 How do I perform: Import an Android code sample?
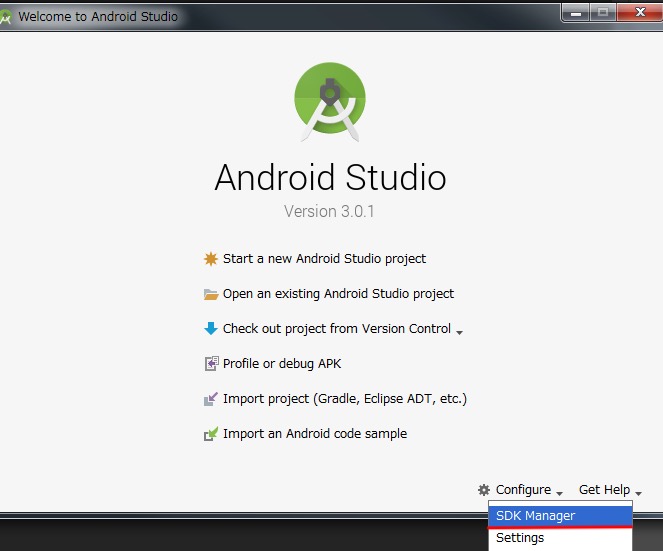pos(315,434)
